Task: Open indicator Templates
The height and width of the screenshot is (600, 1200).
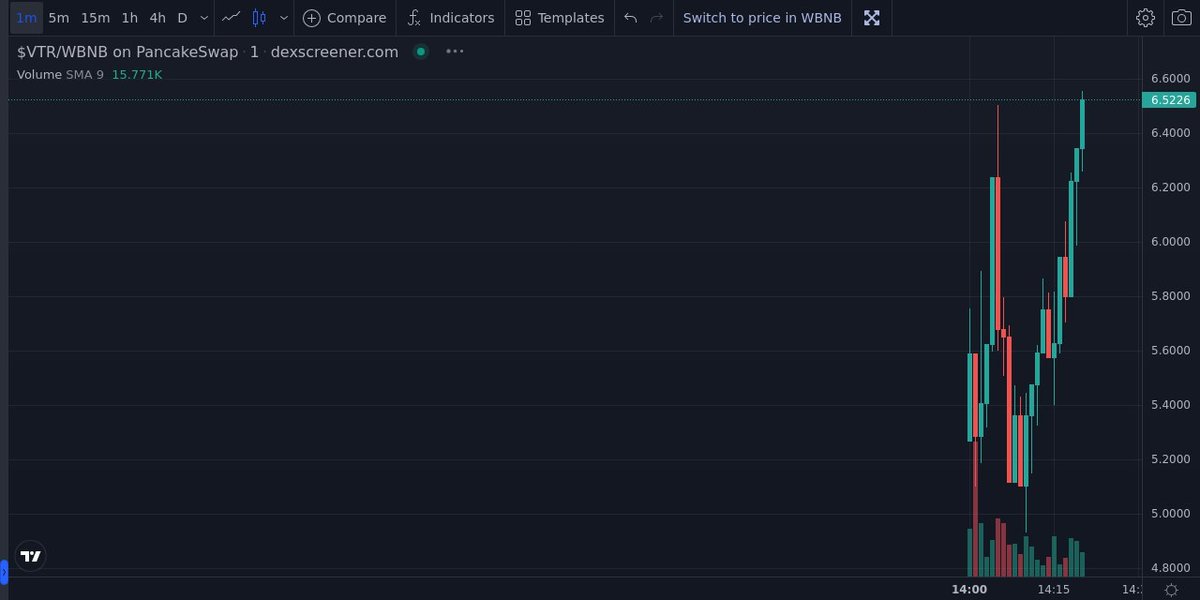Action: point(560,17)
